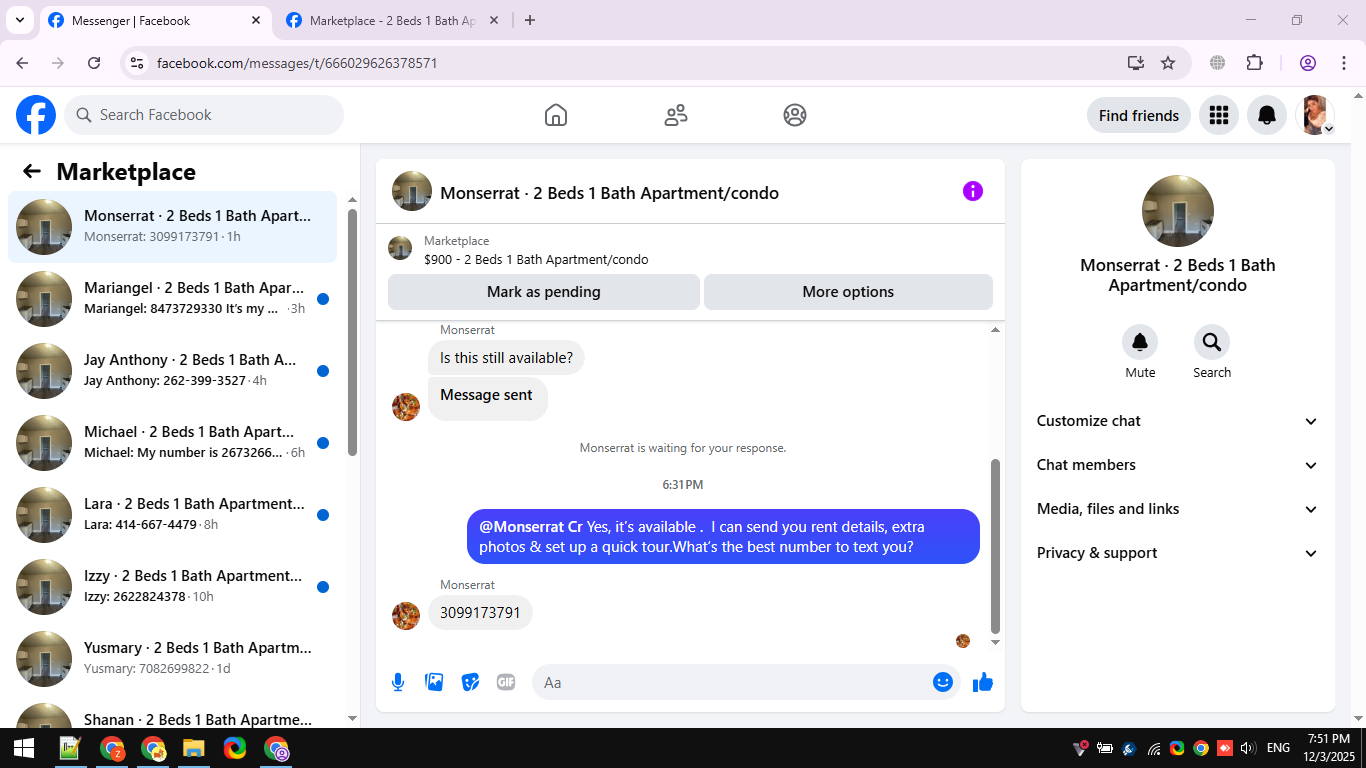The width and height of the screenshot is (1366, 768).
Task: Open the Izzy conversation
Action: 172,587
